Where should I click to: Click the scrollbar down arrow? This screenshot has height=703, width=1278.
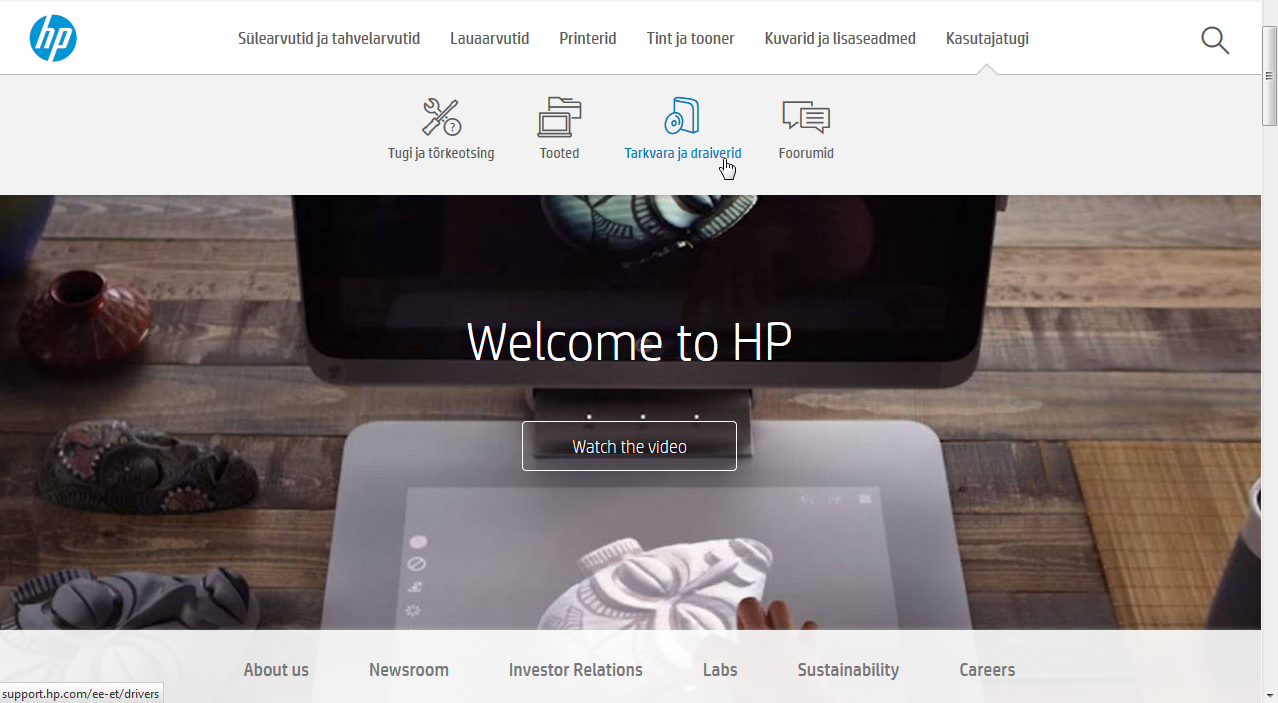(x=1269, y=694)
